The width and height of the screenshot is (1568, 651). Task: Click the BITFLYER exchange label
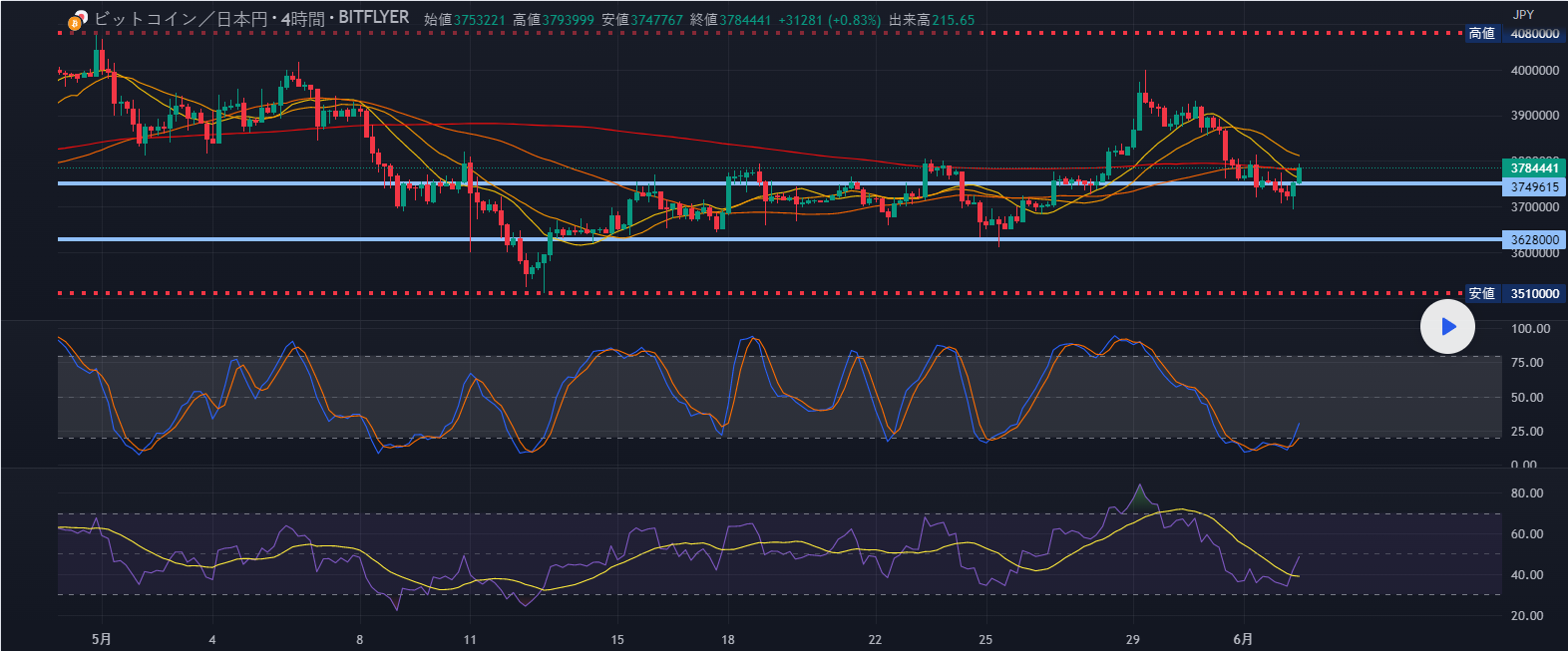(x=373, y=18)
